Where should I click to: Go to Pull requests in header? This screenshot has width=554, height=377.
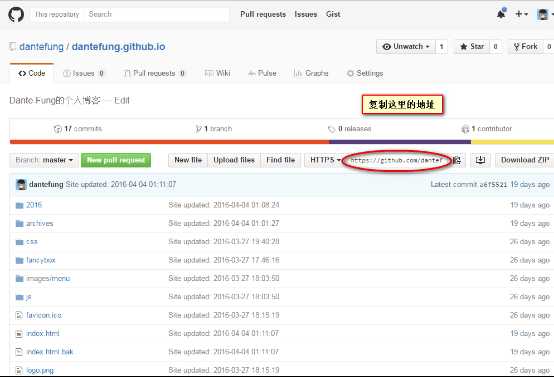pyautogui.click(x=263, y=14)
